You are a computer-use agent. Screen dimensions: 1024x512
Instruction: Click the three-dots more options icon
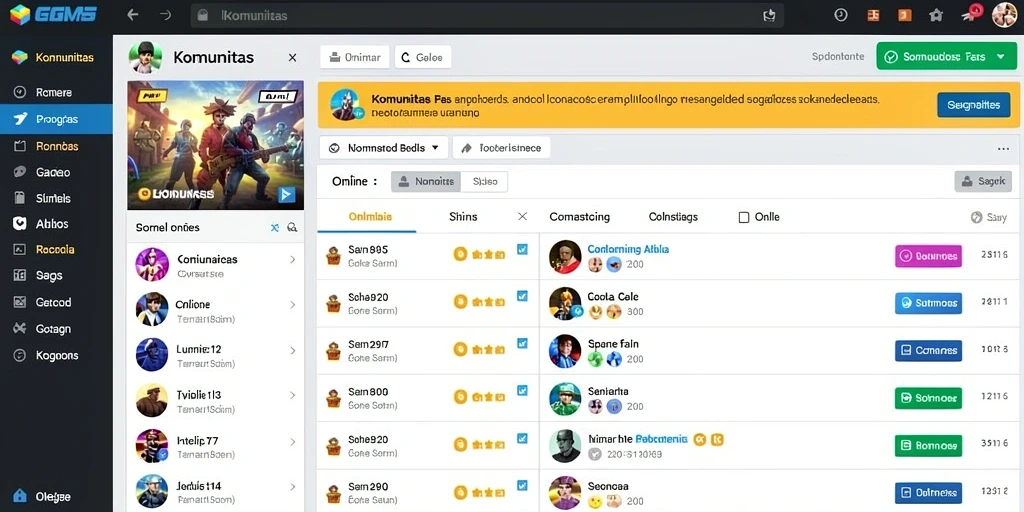coord(1004,148)
